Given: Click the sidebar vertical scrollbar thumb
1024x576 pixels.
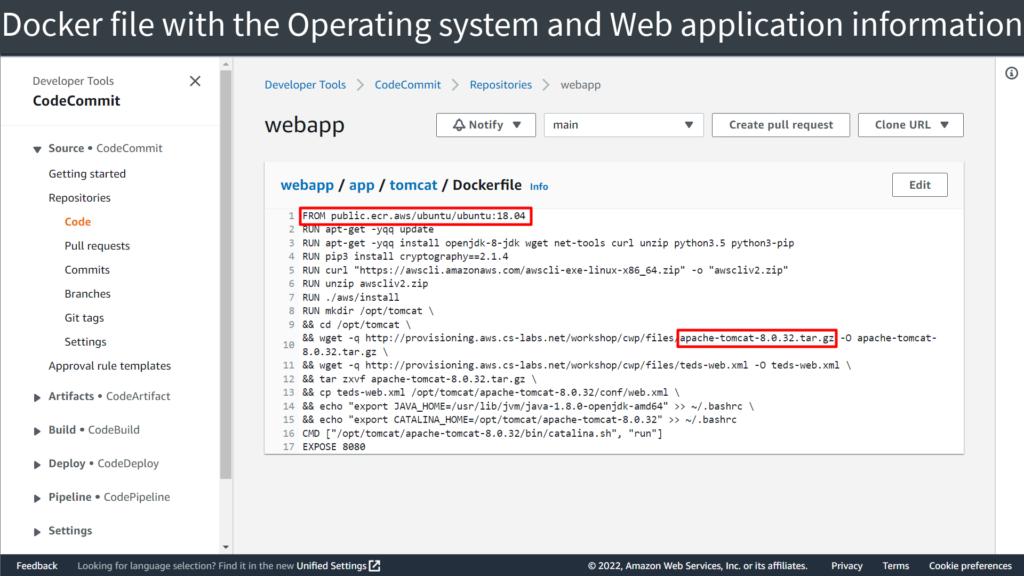Looking at the screenshot, I should click(226, 274).
